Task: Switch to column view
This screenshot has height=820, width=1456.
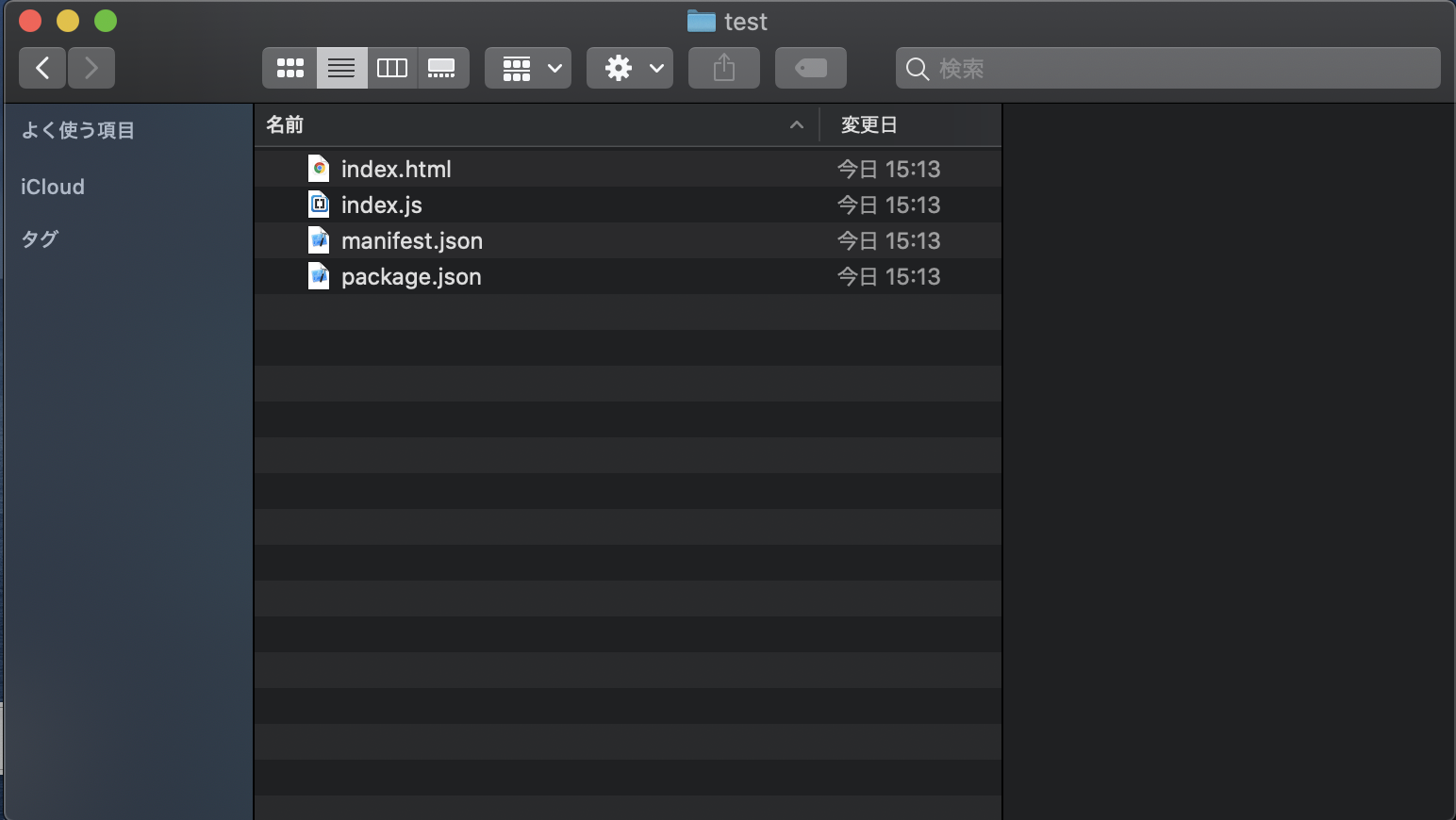Action: [x=392, y=67]
